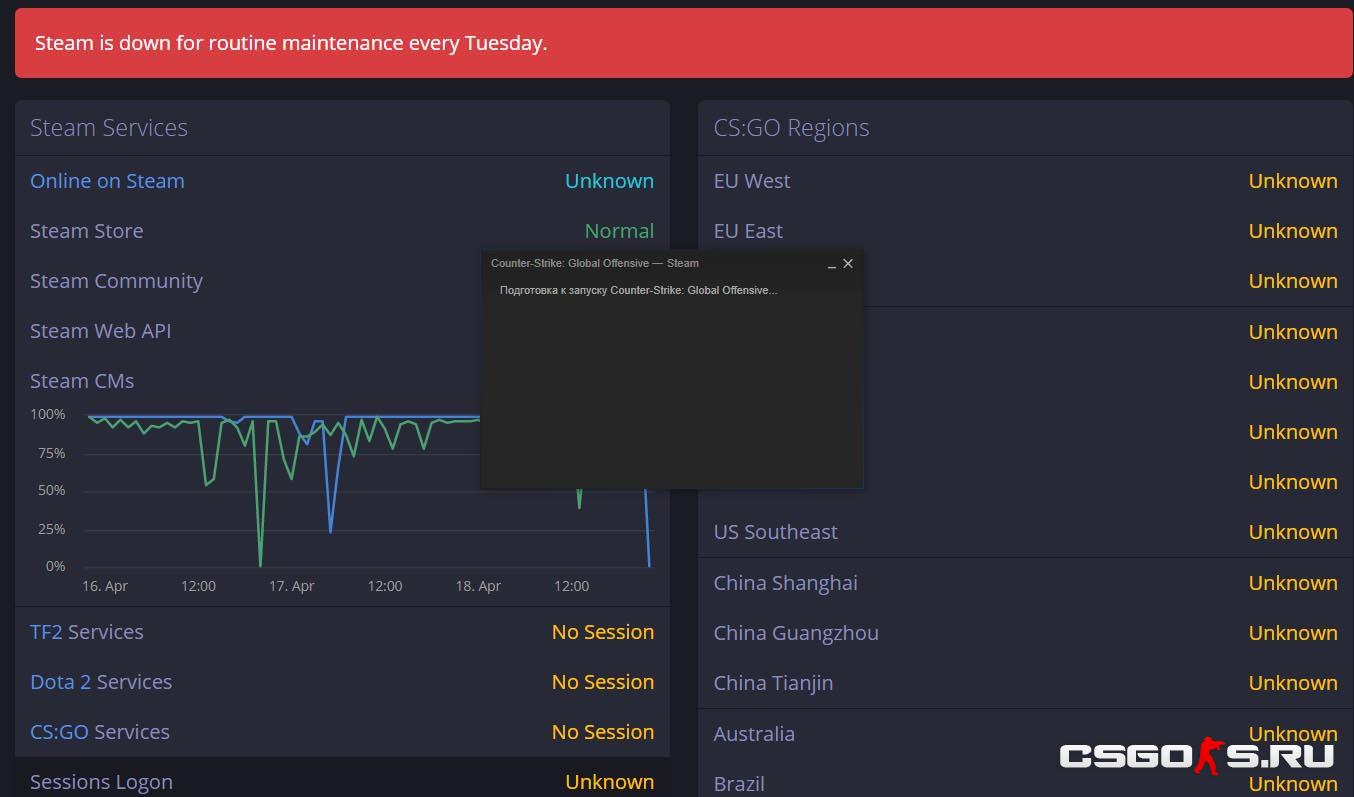Screen dimensions: 1354x797
Task: Click the 18. Apr label on chart axis
Action: 478,586
